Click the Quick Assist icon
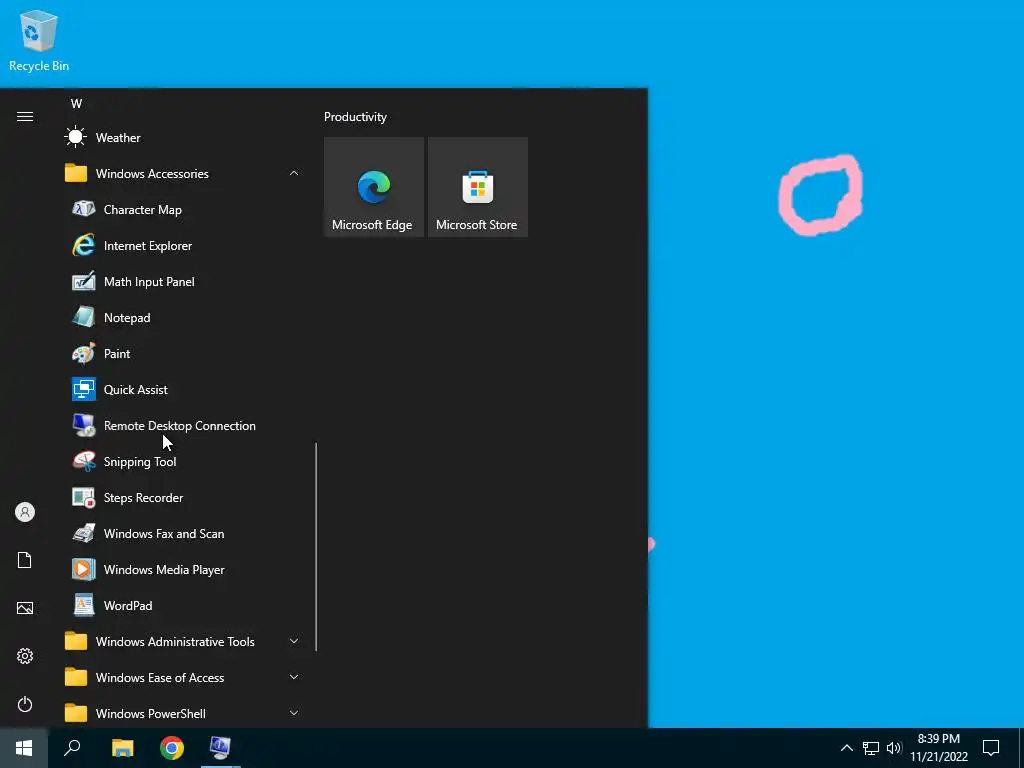 click(84, 389)
